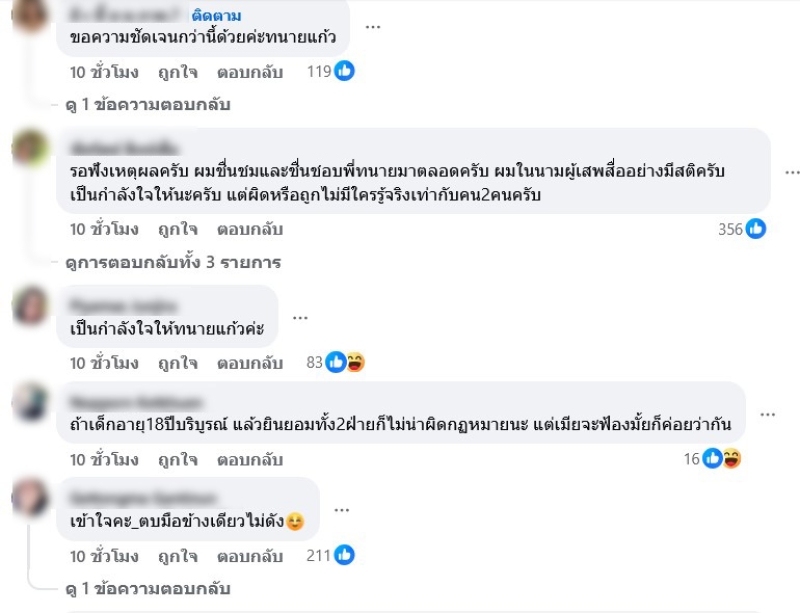Expand 'ดูการตอบกลับทั้ง 3 รายการ' replies
Image resolution: width=800 pixels, height=613 pixels.
click(173, 262)
